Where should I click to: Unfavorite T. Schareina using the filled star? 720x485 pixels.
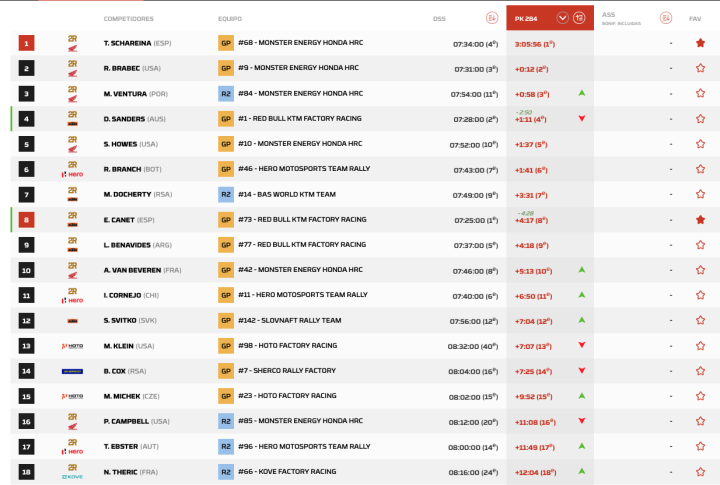coord(700,43)
